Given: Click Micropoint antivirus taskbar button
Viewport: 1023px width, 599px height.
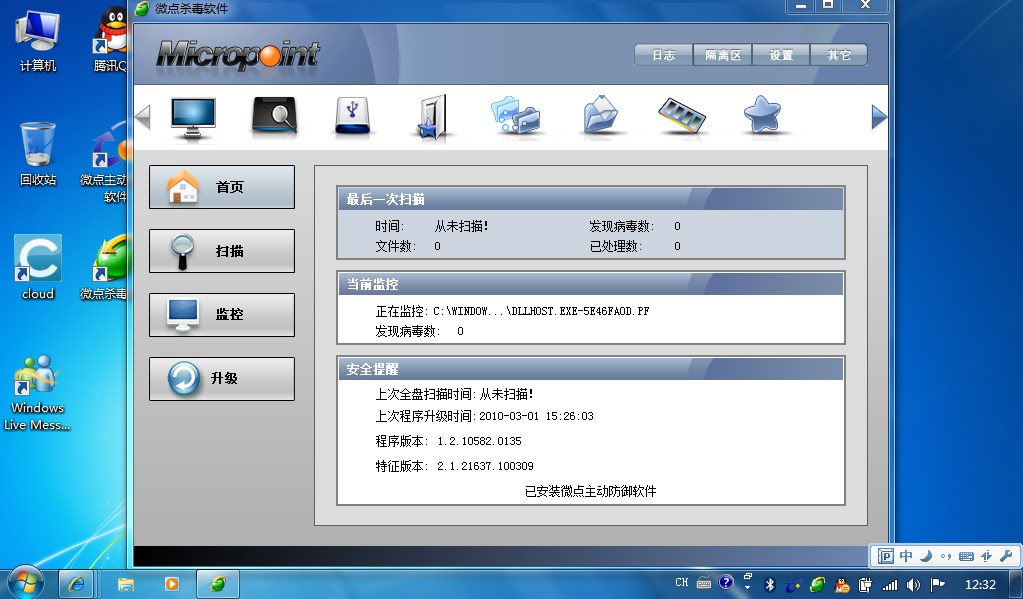Looking at the screenshot, I should tap(218, 583).
